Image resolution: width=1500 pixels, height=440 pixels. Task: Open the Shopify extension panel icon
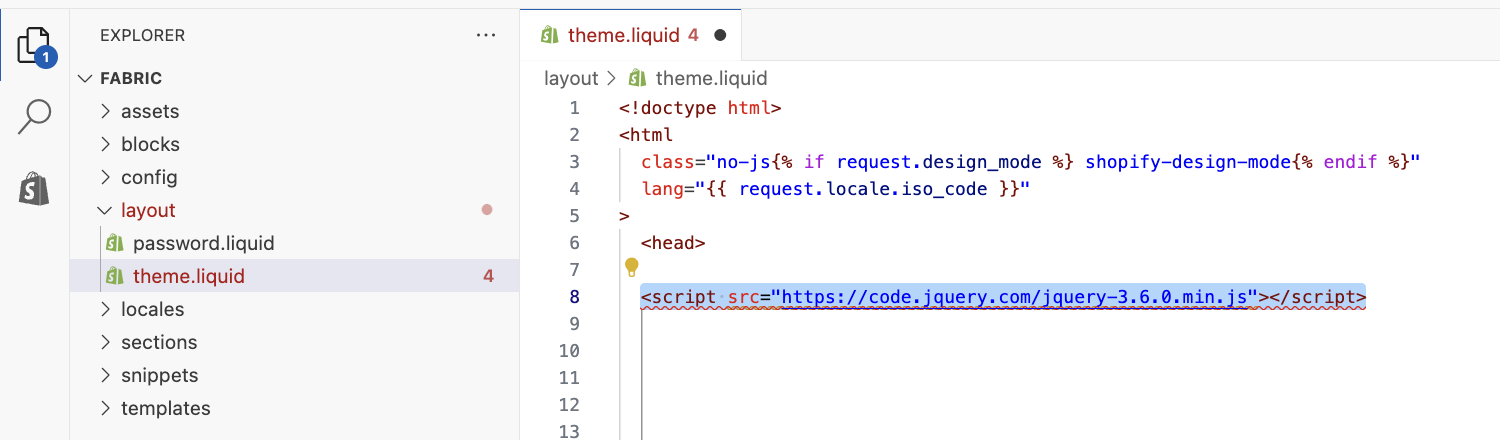pyautogui.click(x=34, y=187)
